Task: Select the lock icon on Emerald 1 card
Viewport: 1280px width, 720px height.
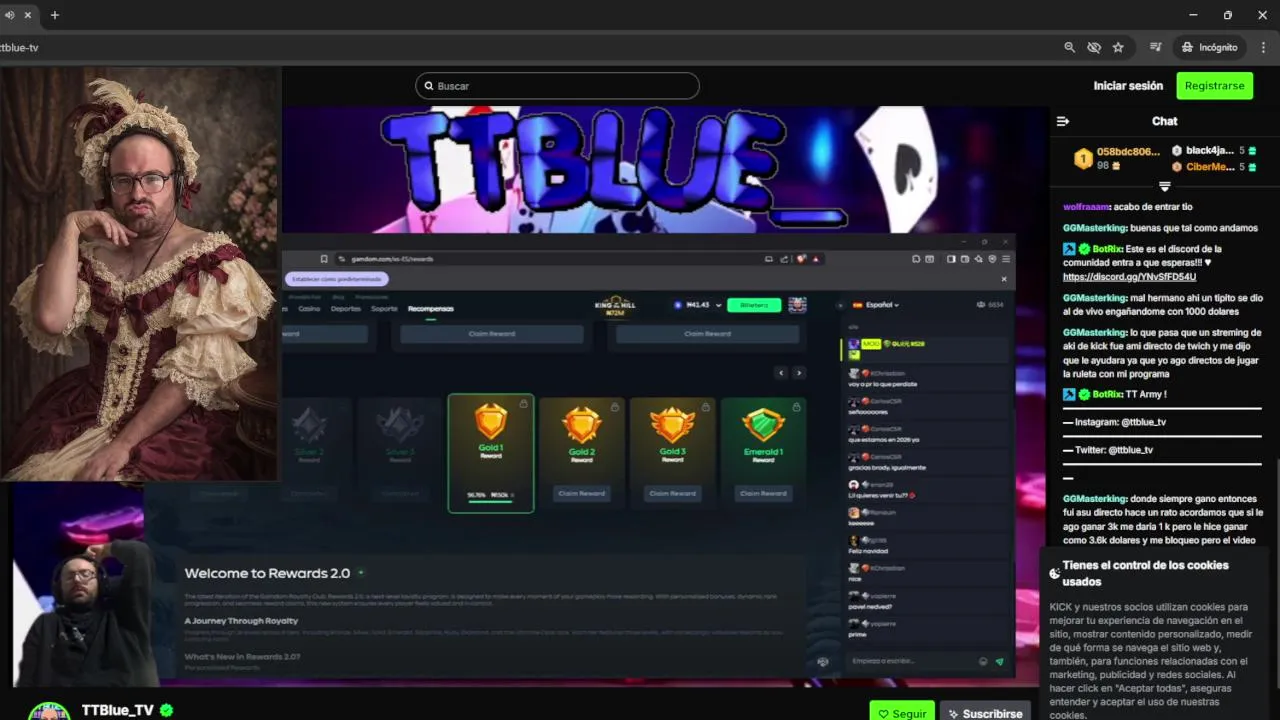Action: [x=796, y=406]
